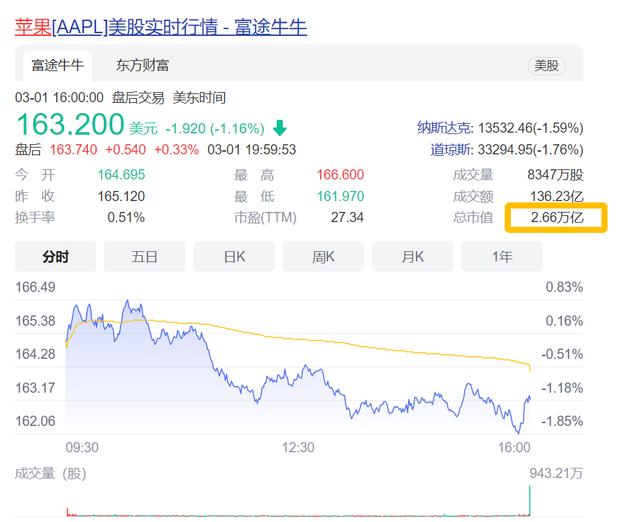Screen dimensions: 640x522
Task: Click the 纳斯达克 index label
Action: click(445, 128)
